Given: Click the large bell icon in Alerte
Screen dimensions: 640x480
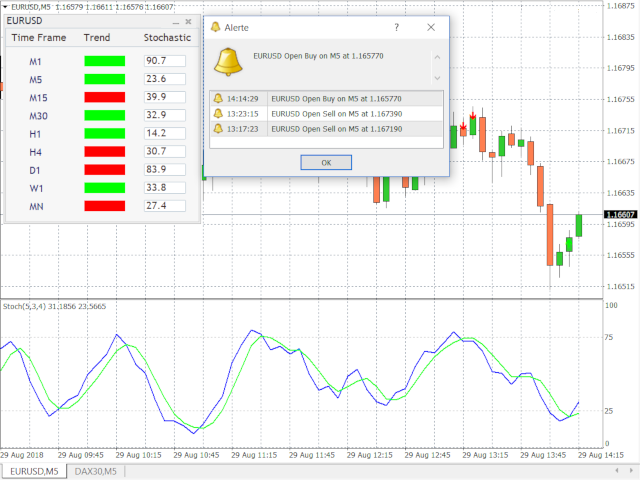Looking at the screenshot, I should 228,62.
